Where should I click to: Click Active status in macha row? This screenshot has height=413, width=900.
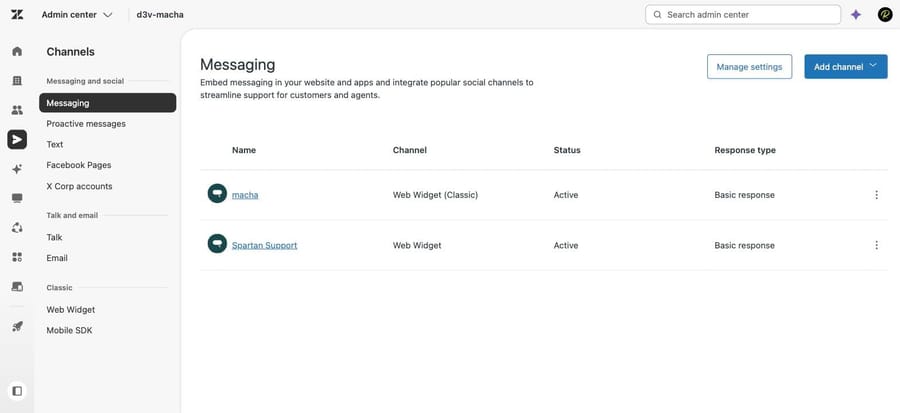[x=566, y=195]
